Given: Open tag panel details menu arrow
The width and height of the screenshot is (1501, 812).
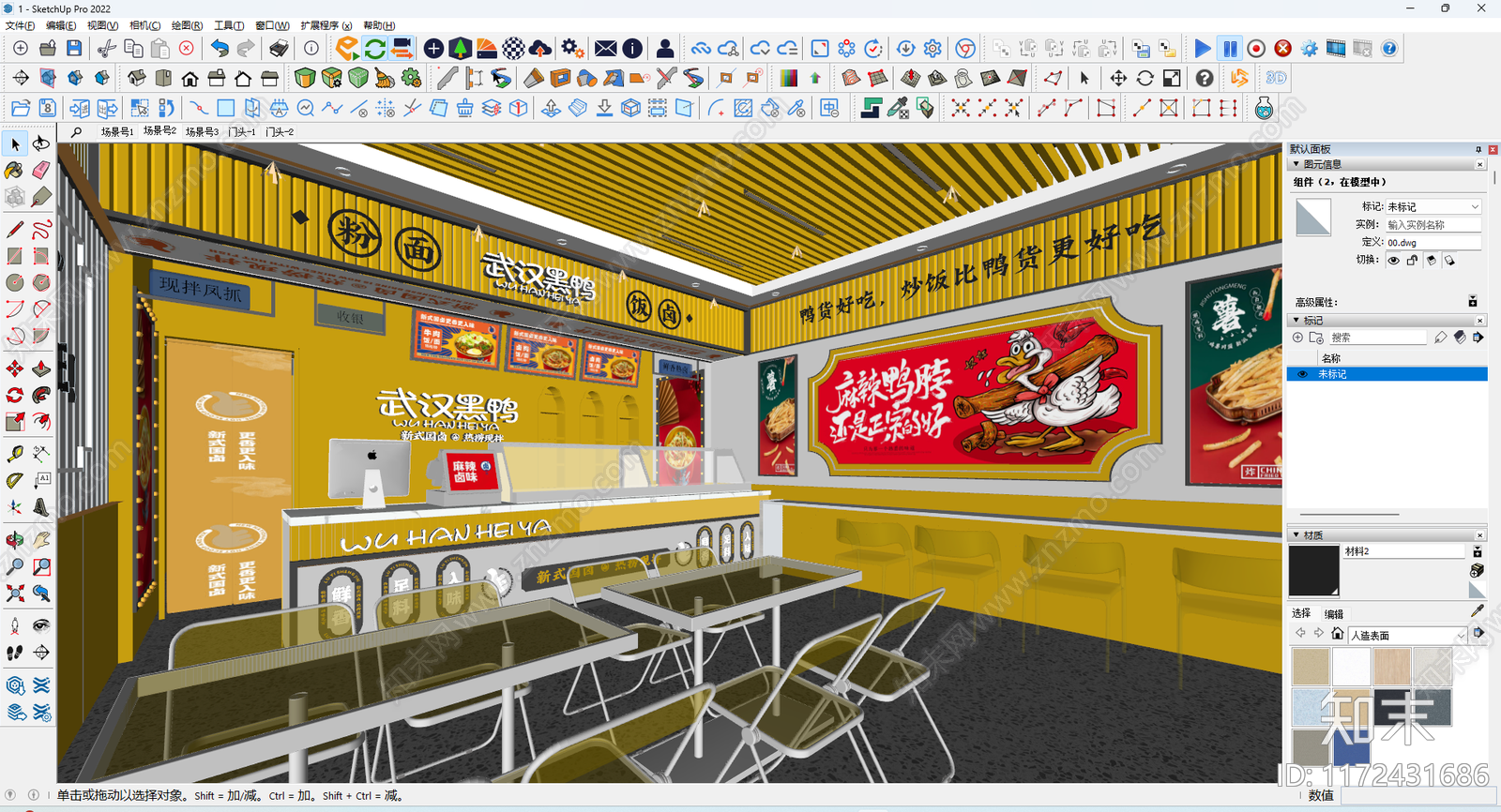Looking at the screenshot, I should 1478,338.
